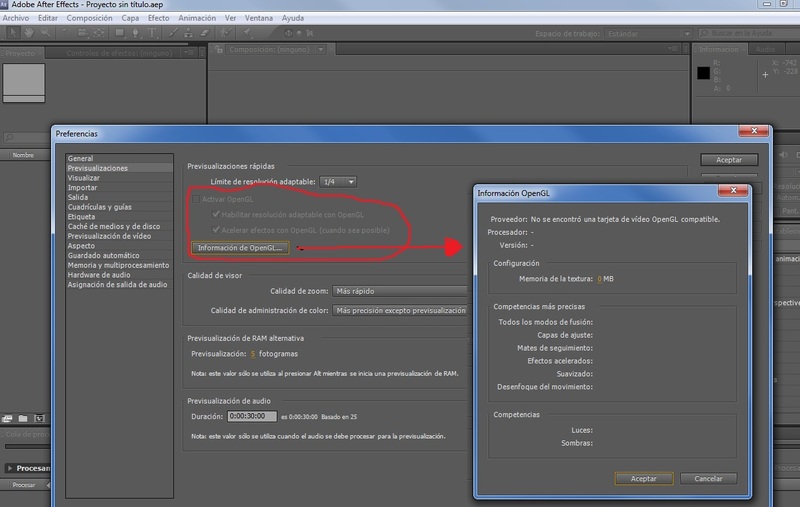This screenshot has height=507, width=800.
Task: Click the Cola de procesamiento progress bar
Action: (28, 446)
